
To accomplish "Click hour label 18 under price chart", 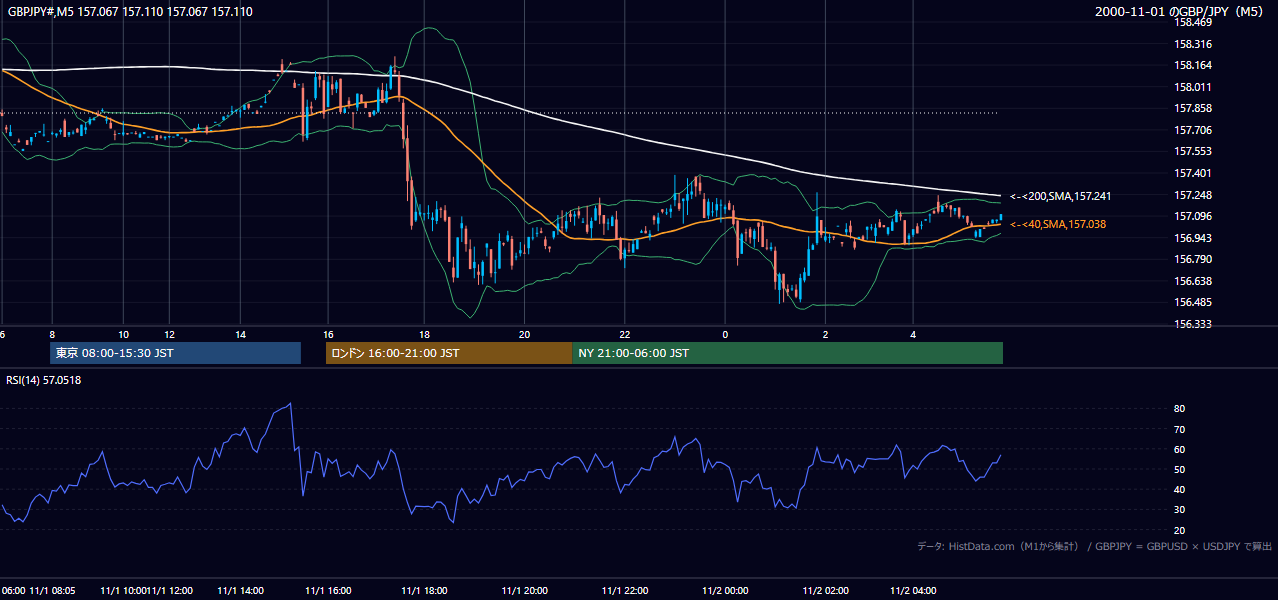I will [424, 334].
